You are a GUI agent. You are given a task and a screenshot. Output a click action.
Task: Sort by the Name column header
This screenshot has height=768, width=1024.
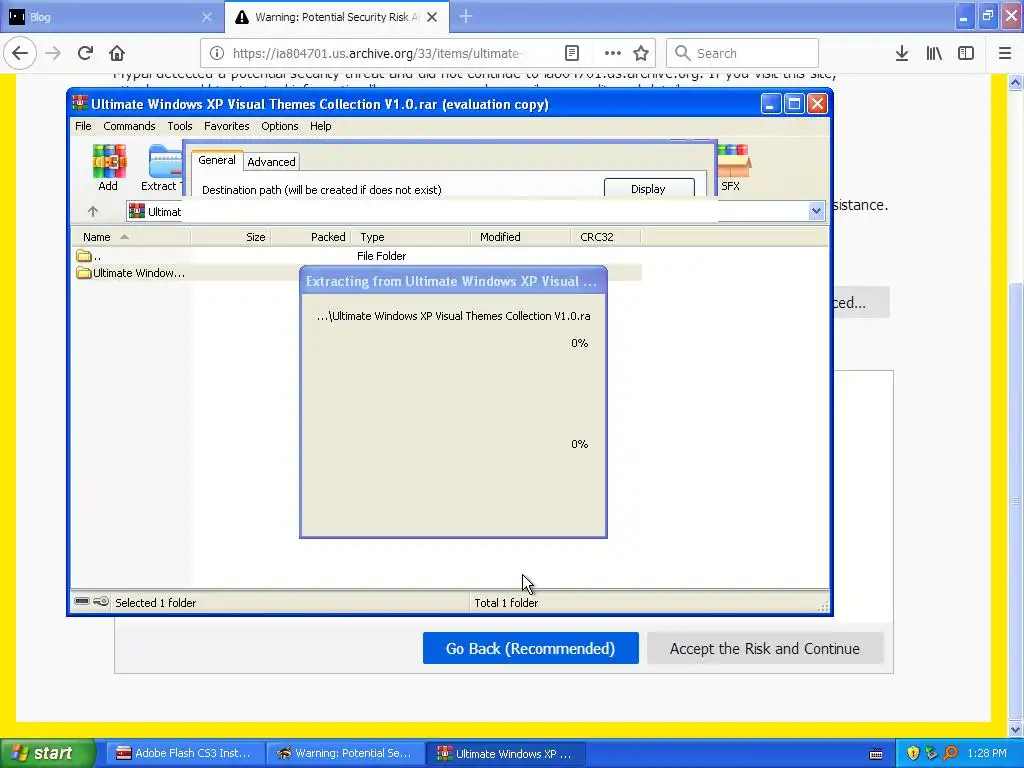point(131,237)
